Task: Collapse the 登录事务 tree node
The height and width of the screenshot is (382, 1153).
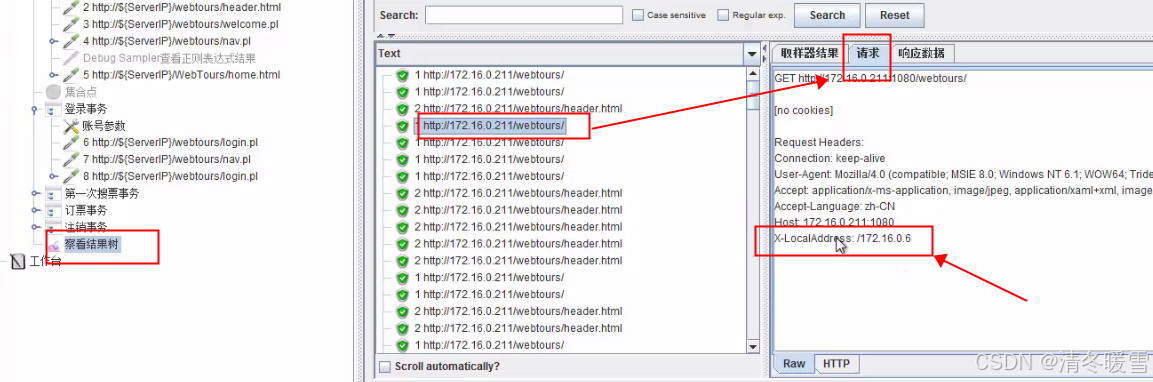Action: pos(35,110)
